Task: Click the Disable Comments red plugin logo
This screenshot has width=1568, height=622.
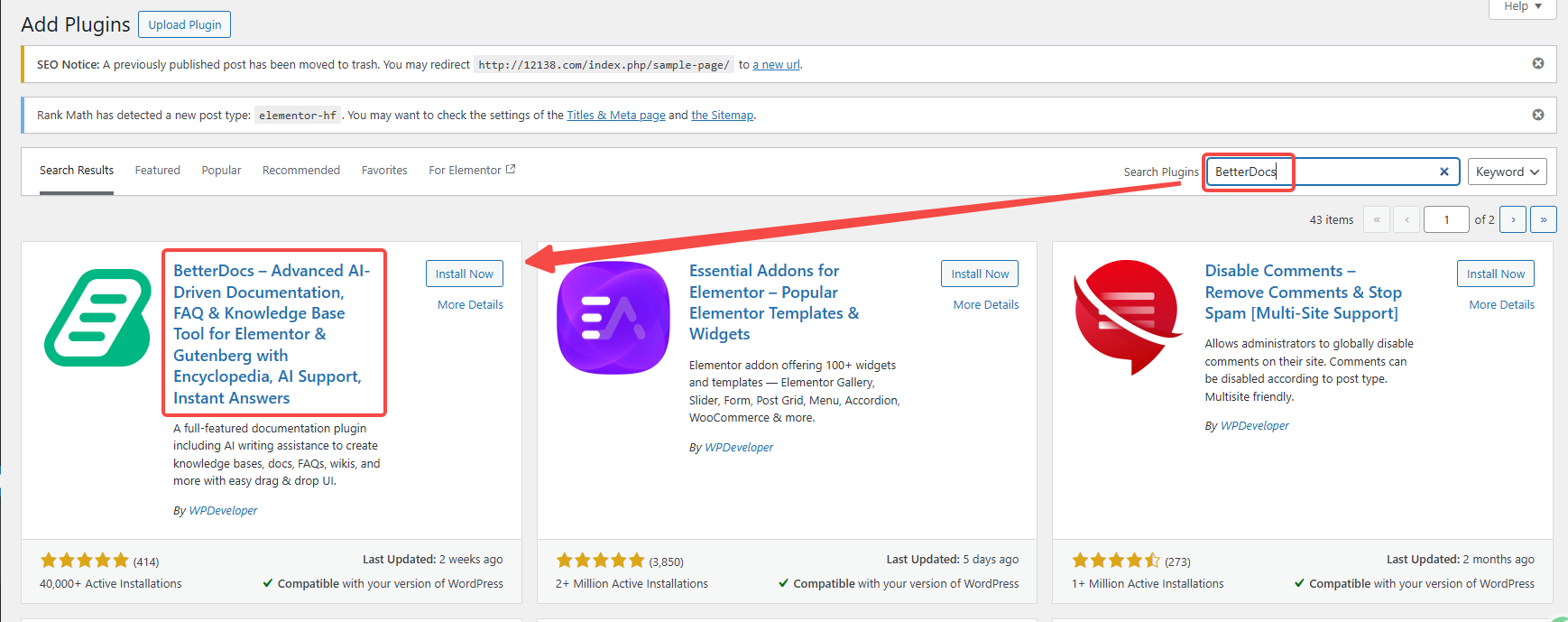Action: (x=1128, y=316)
